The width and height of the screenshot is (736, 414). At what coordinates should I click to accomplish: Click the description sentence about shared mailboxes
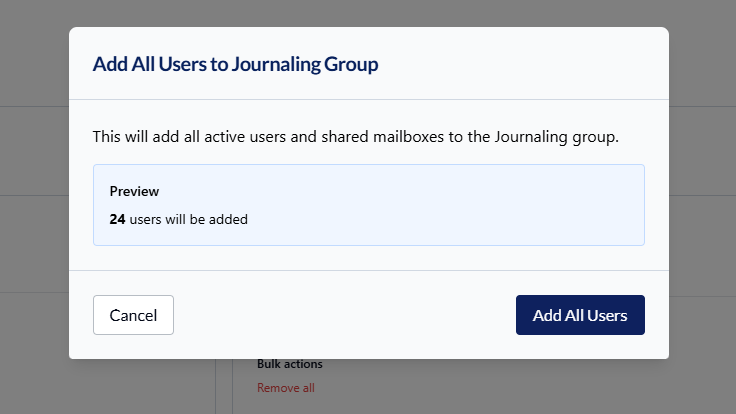[x=356, y=136]
